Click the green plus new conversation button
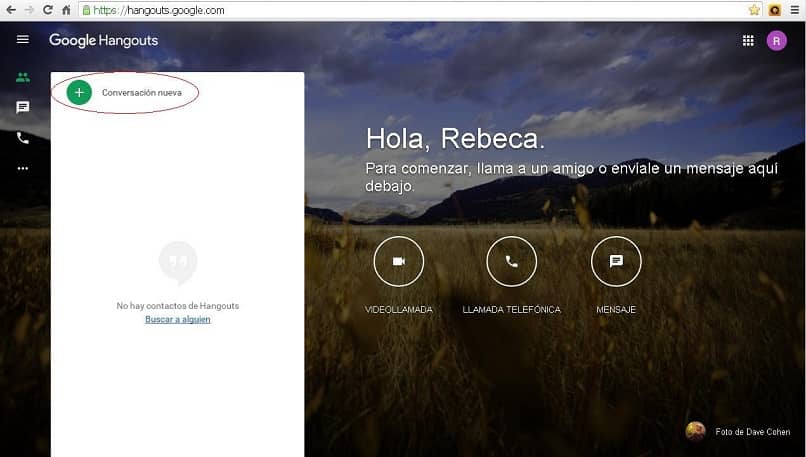This screenshot has height=457, width=806. click(79, 93)
